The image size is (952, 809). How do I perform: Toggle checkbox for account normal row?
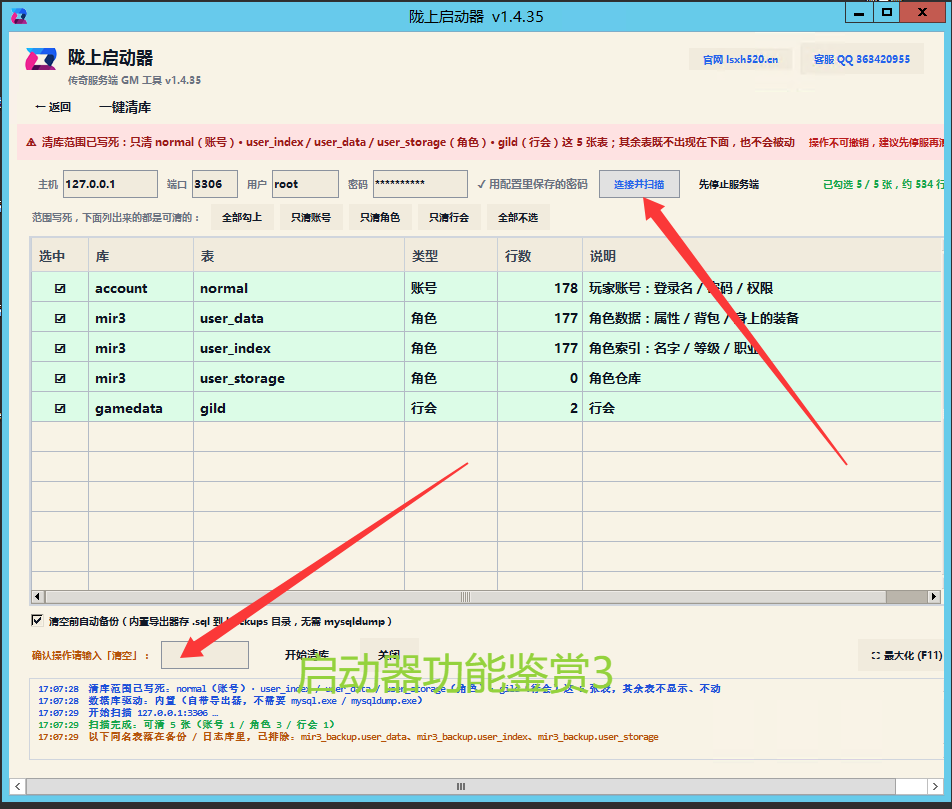coord(60,288)
